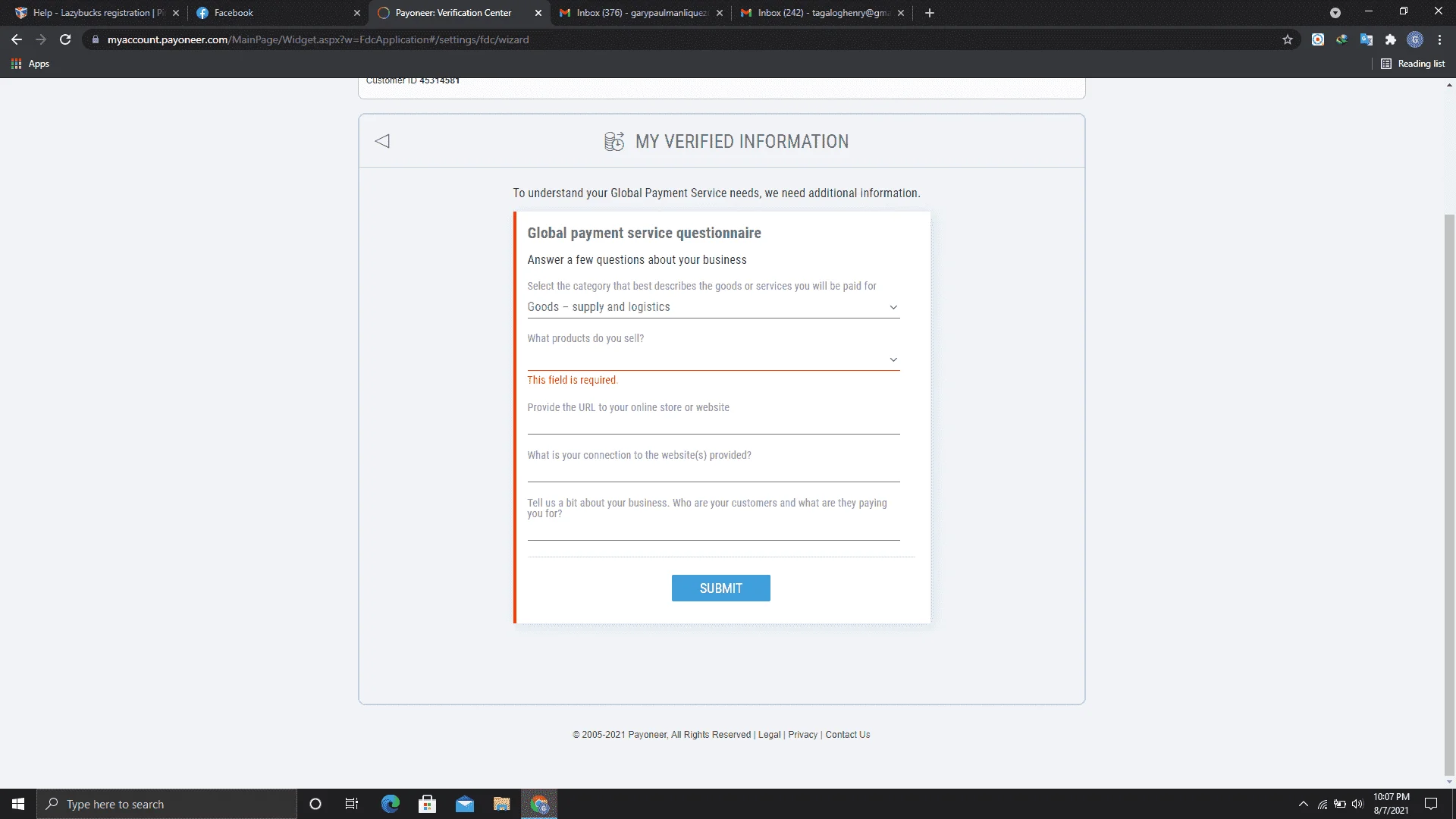Open the Privacy footer link
Viewport: 1456px width, 819px height.
802,735
